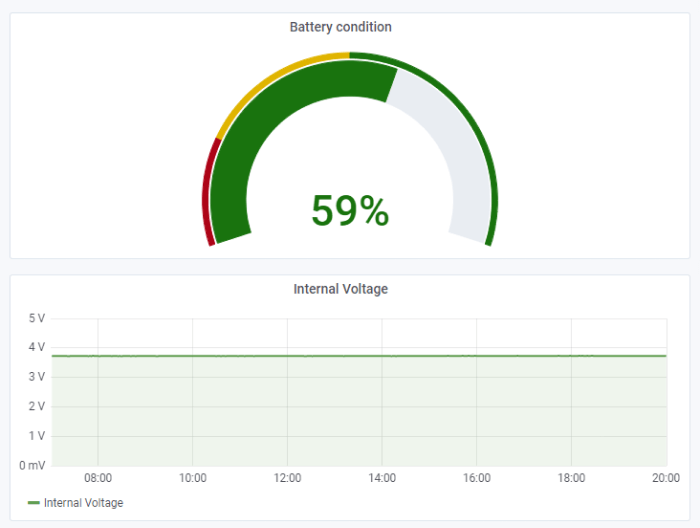Click the 0 mV axis label

pos(32,466)
